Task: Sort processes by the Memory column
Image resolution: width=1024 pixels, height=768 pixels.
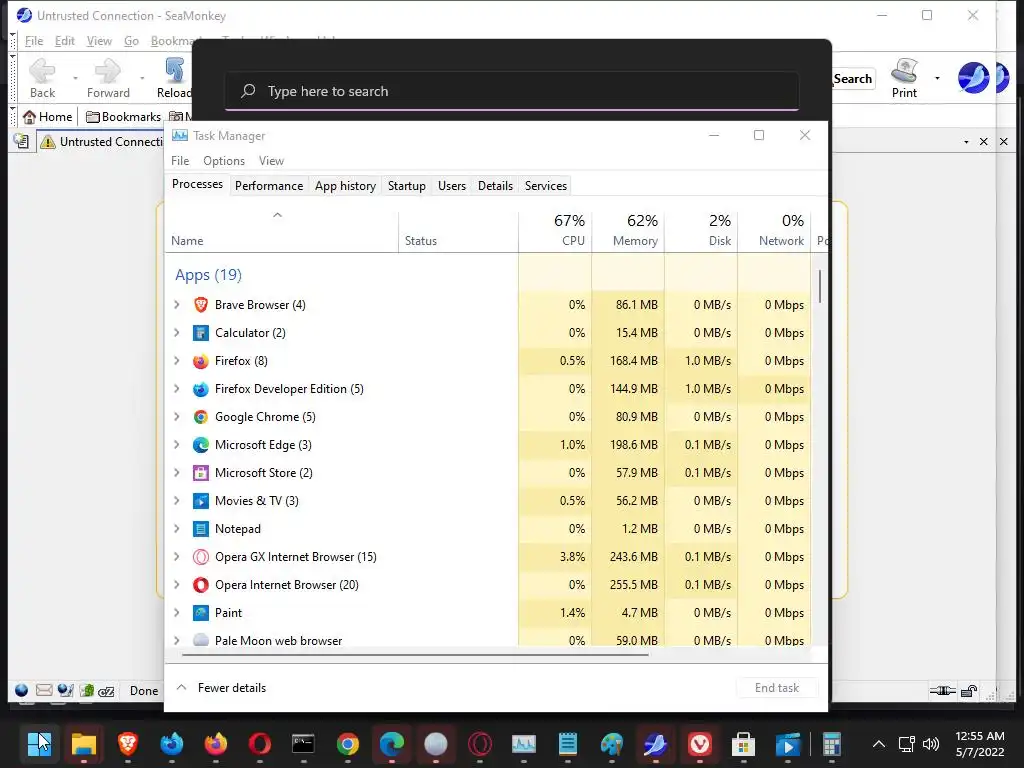Action: tap(628, 231)
